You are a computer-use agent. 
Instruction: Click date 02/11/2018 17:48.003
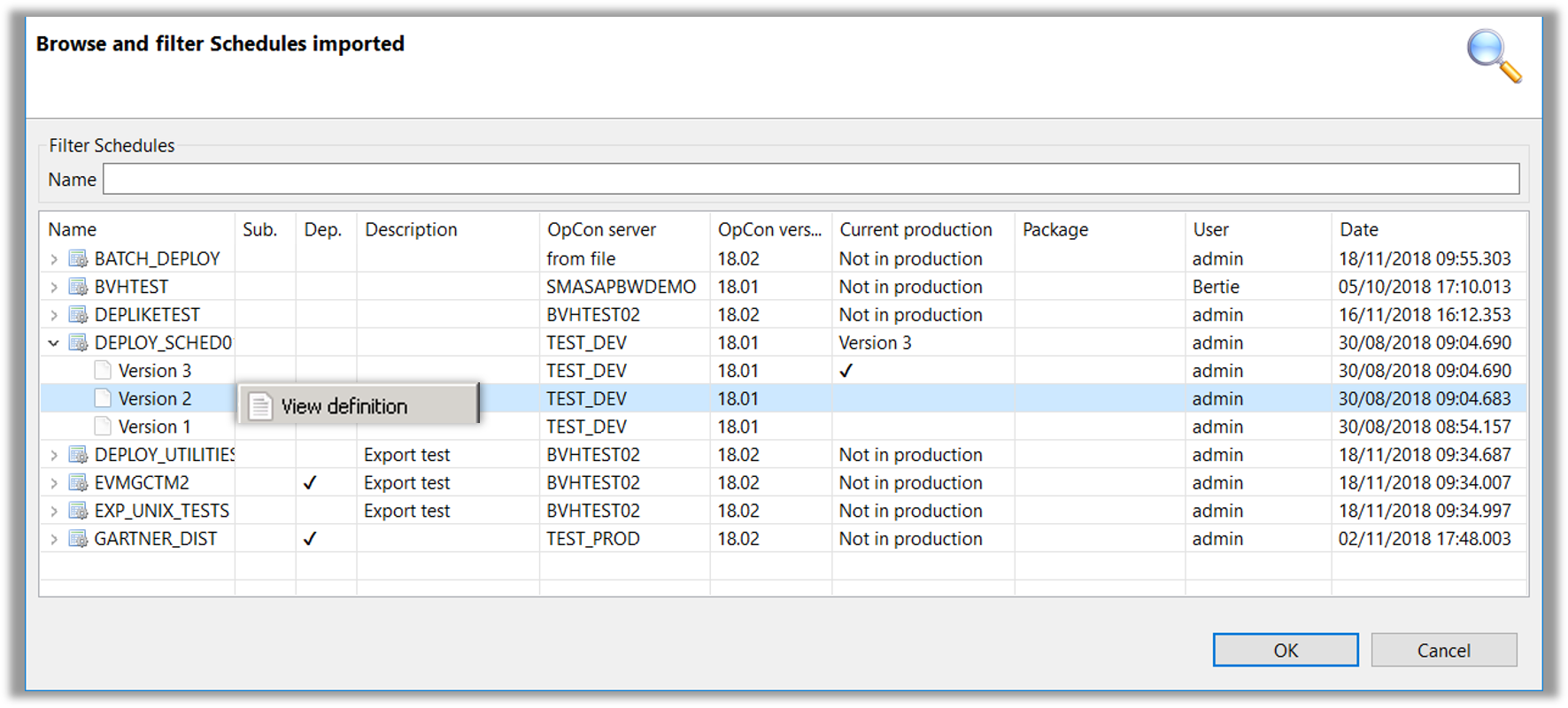click(x=1425, y=539)
